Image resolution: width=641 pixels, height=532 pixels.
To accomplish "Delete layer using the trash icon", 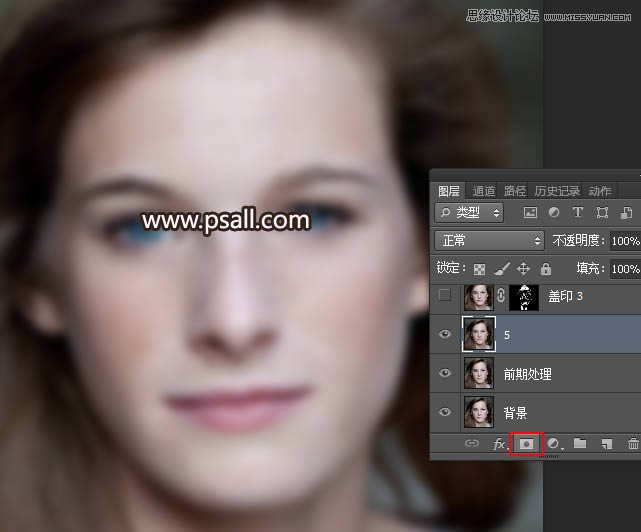I will coord(632,444).
